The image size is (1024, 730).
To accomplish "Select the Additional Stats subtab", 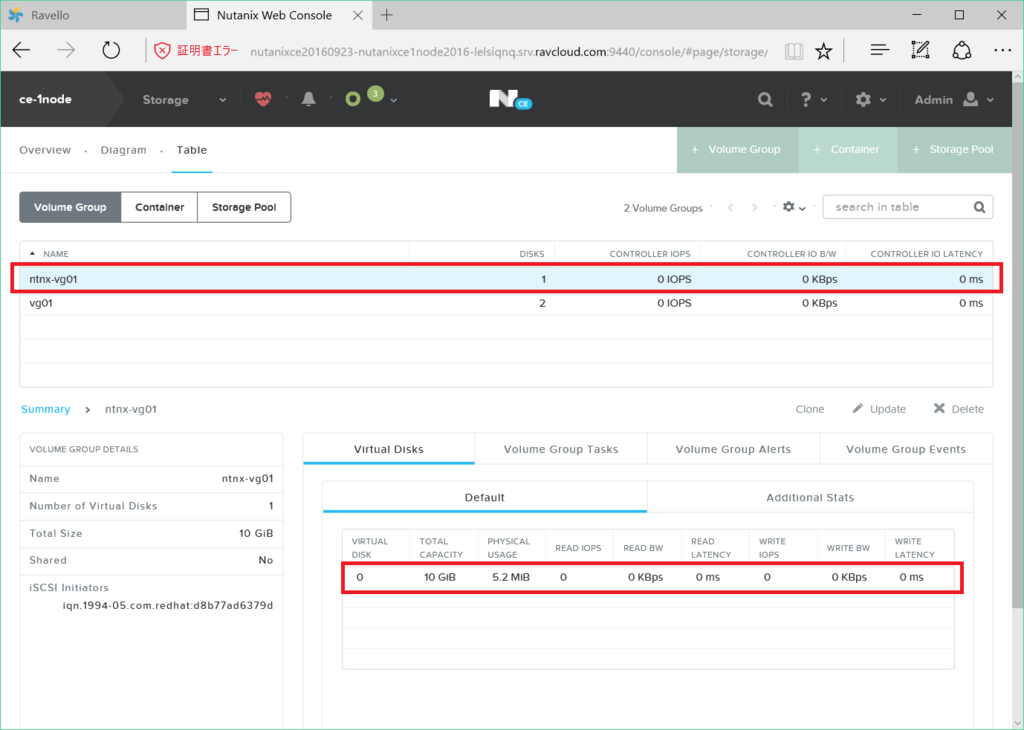I will pyautogui.click(x=810, y=498).
